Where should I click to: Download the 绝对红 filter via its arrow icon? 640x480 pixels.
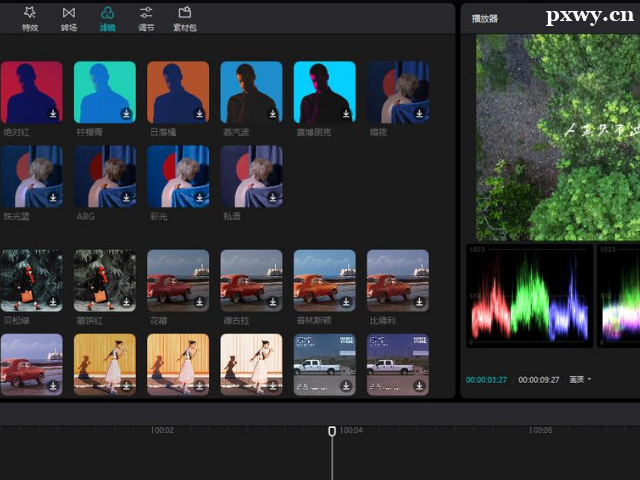point(53,114)
